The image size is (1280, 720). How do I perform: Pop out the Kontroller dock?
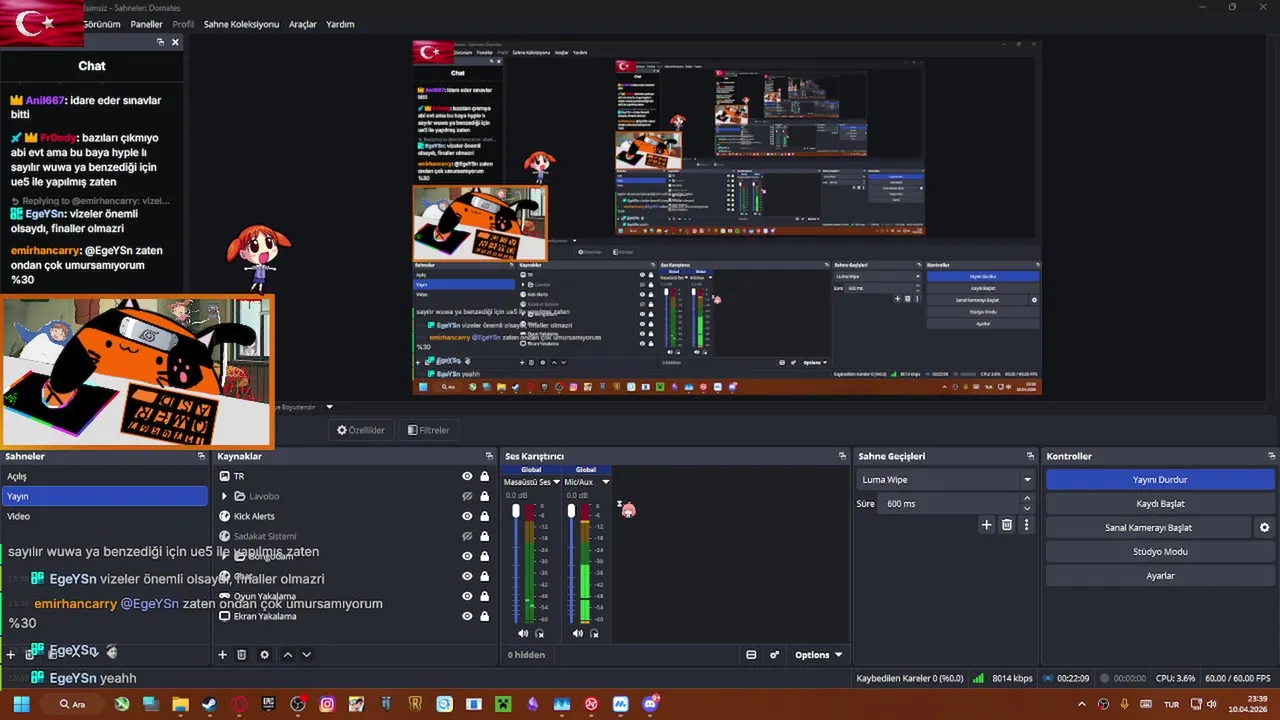coord(1270,456)
